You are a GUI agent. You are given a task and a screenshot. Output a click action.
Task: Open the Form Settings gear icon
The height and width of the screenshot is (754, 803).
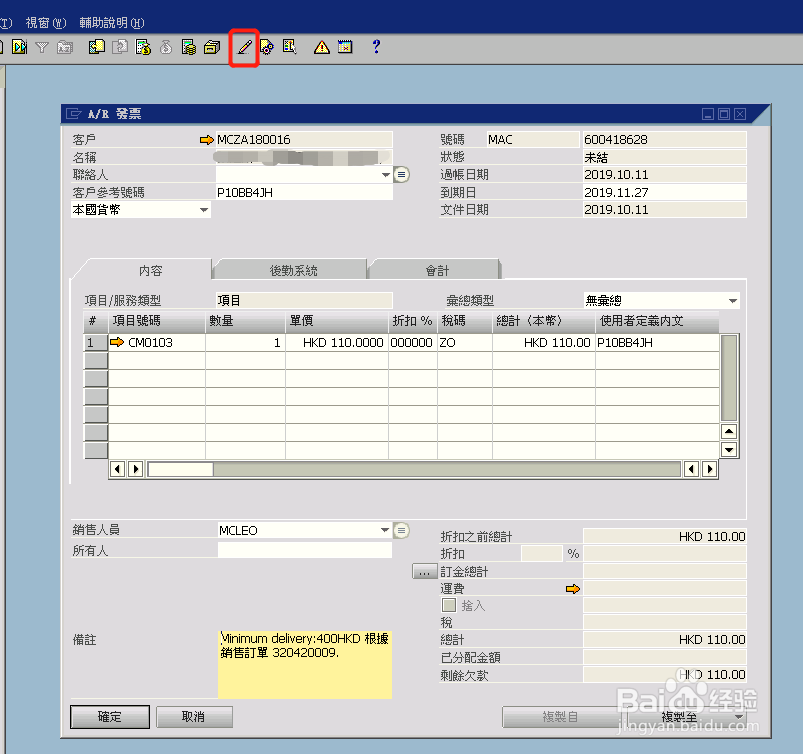tap(267, 47)
